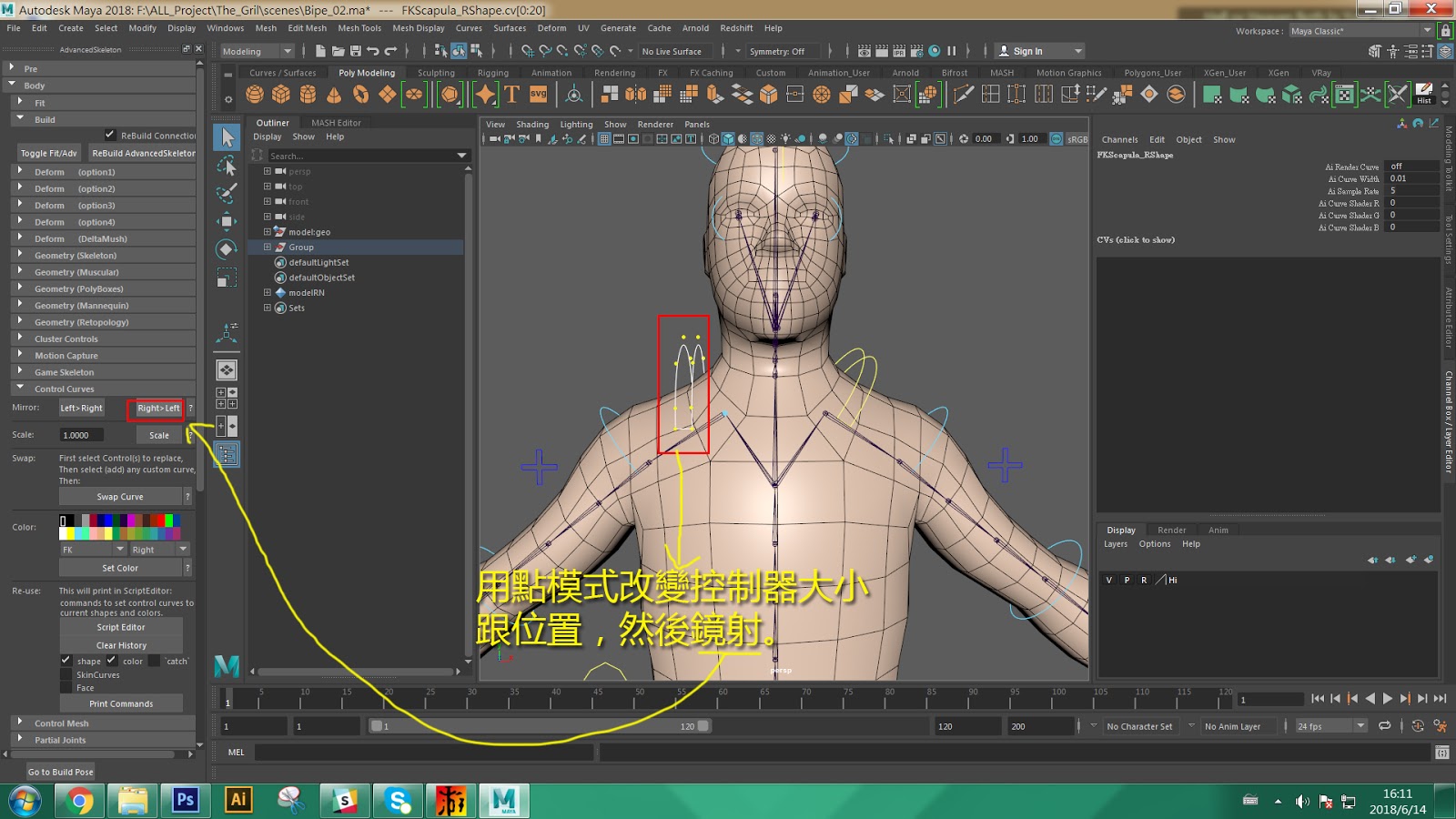Activate the Move tool in the toolbox

pos(227,221)
